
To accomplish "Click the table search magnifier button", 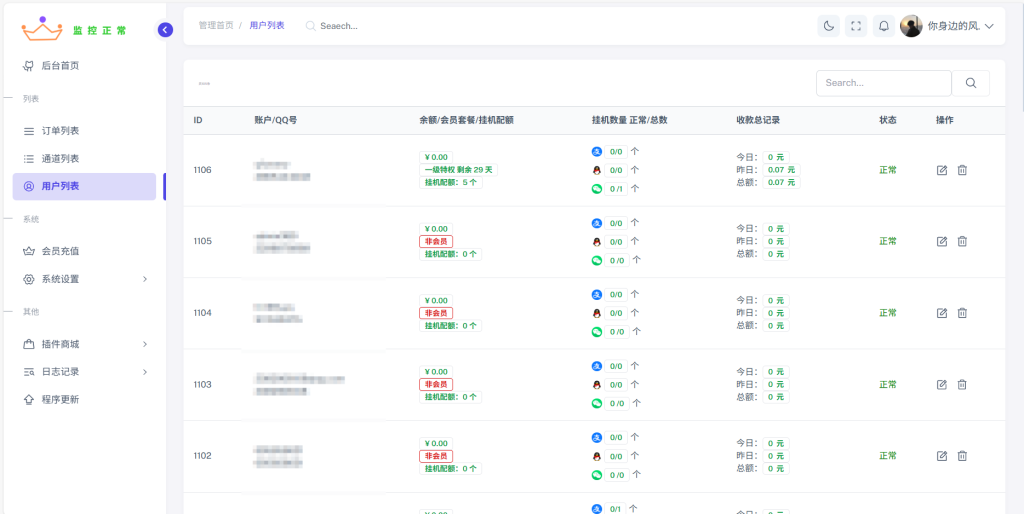I will (970, 83).
